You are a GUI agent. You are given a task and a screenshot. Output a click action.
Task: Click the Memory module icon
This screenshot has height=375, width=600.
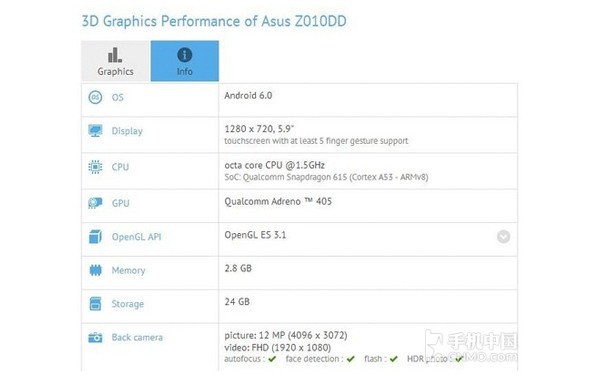[95, 271]
